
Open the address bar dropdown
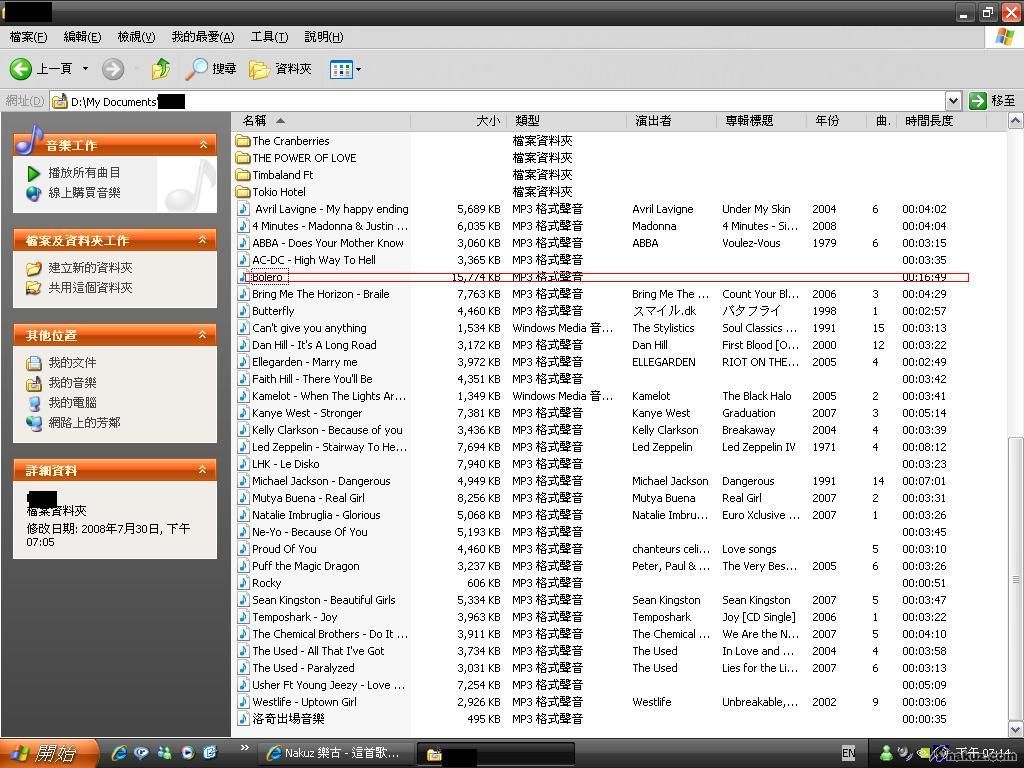point(953,101)
